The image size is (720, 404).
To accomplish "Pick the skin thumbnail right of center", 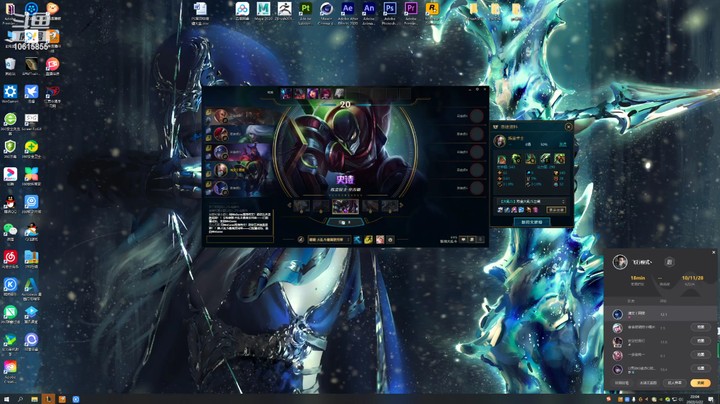I will tap(370, 207).
